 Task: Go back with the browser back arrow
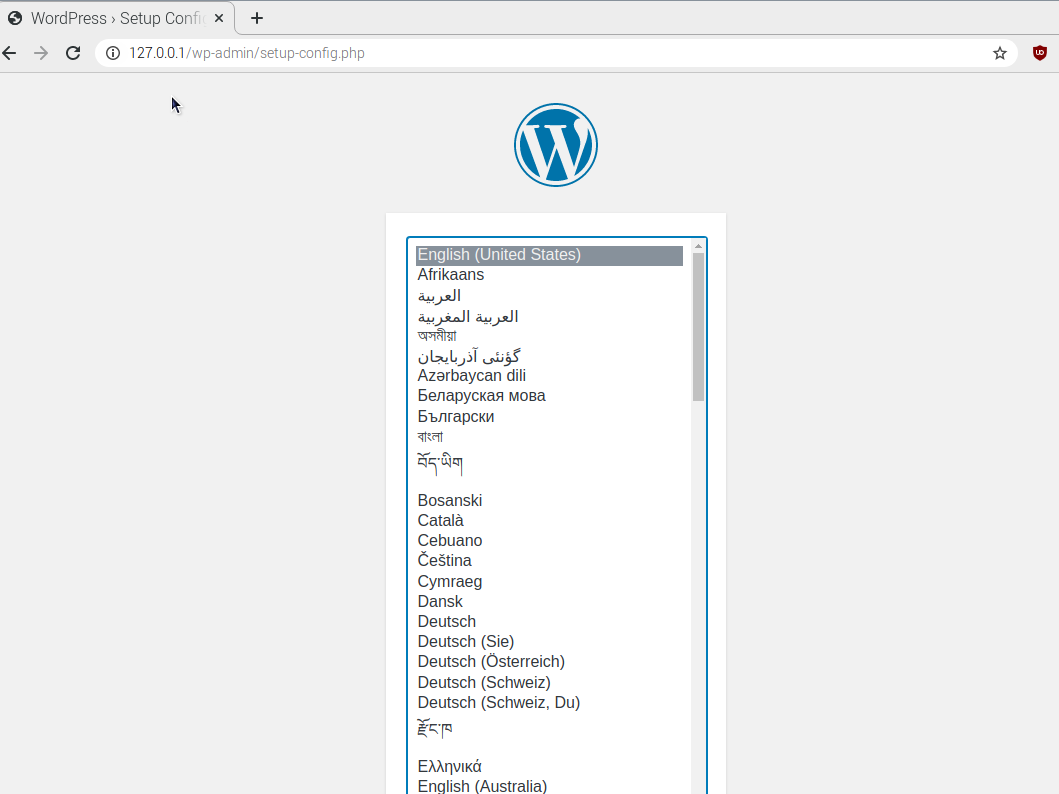9,53
